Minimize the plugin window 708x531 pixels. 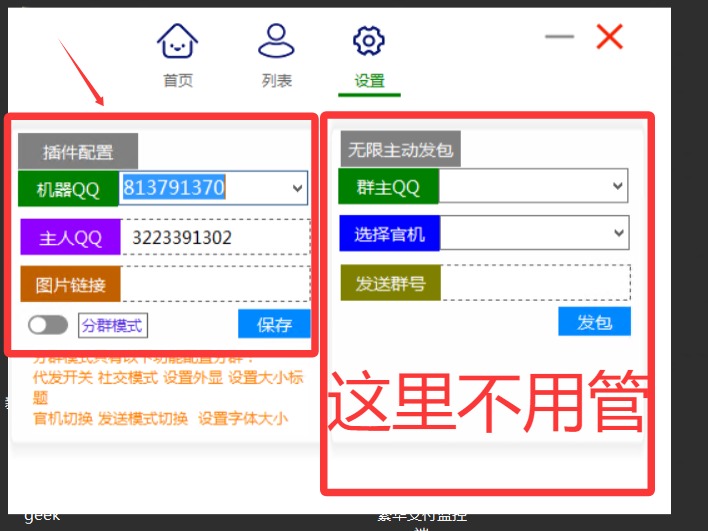click(x=560, y=37)
